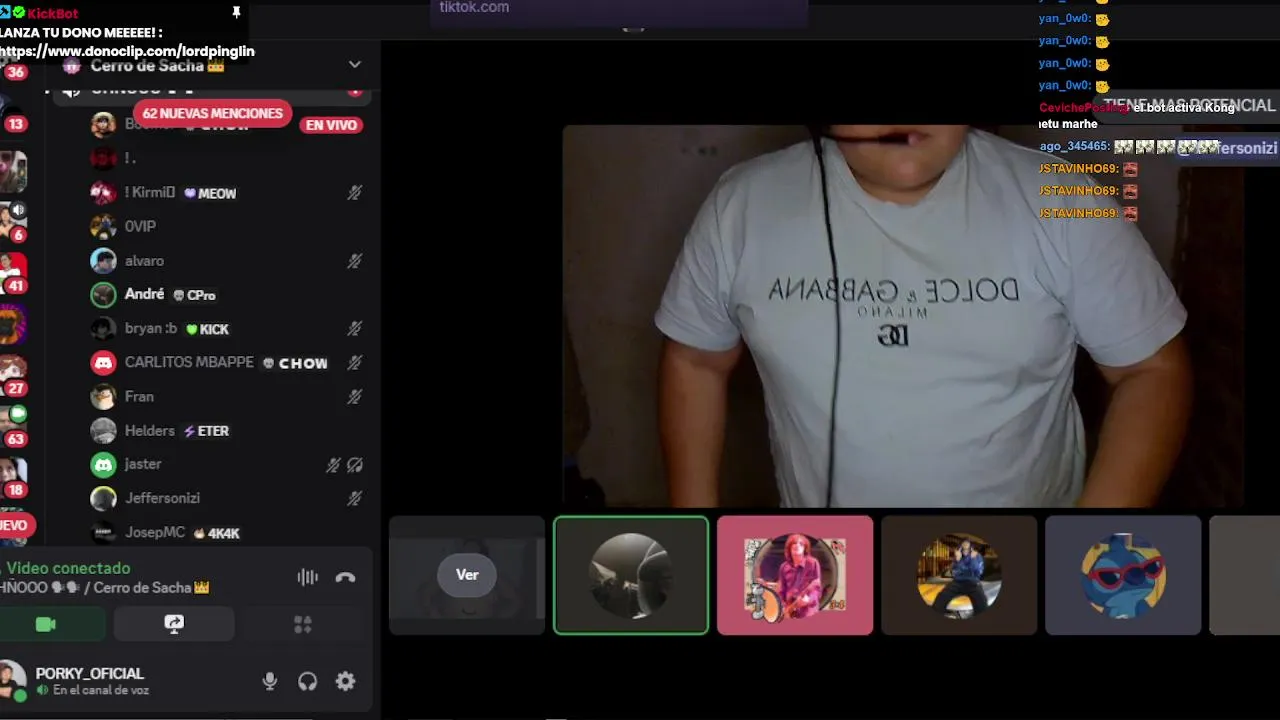
Task: Click the deafened headphone icon beside jaster
Action: click(x=354, y=465)
